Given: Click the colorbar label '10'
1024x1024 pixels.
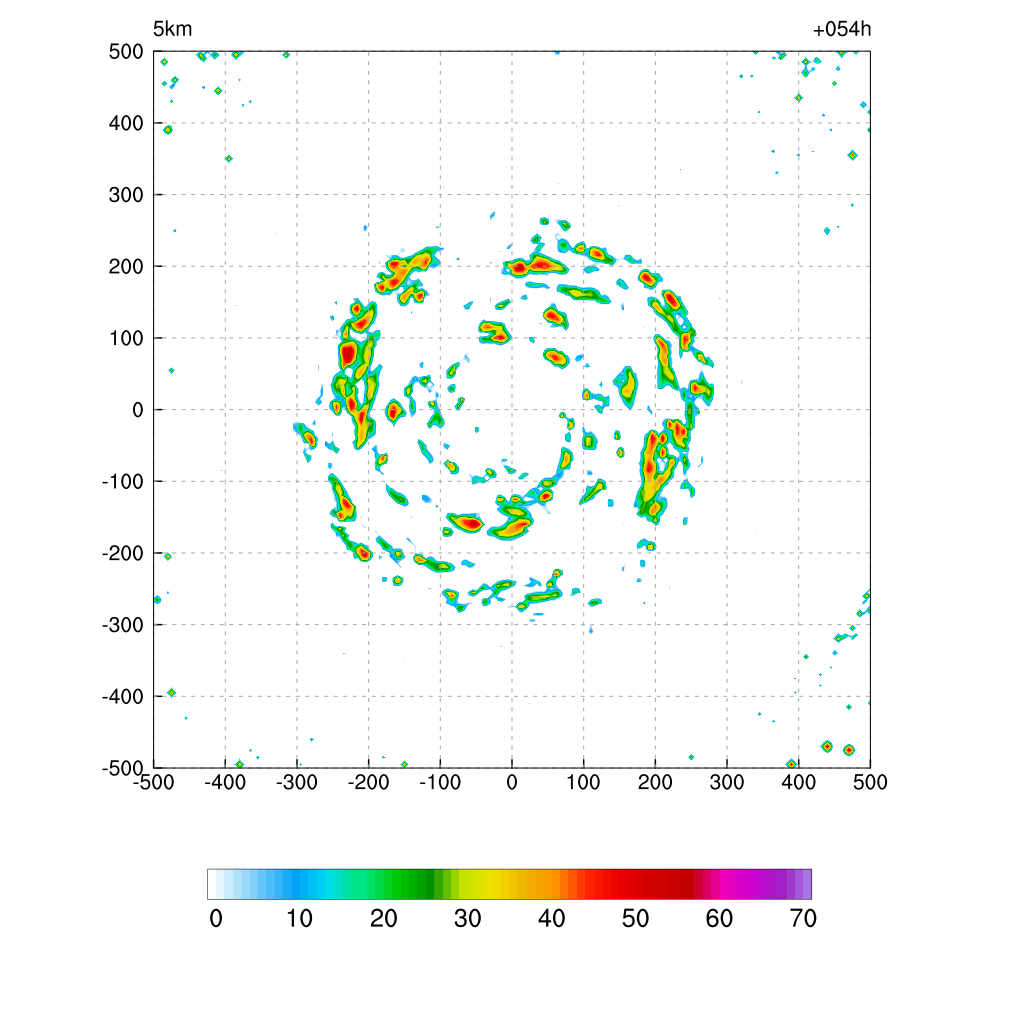Looking at the screenshot, I should 300,919.
